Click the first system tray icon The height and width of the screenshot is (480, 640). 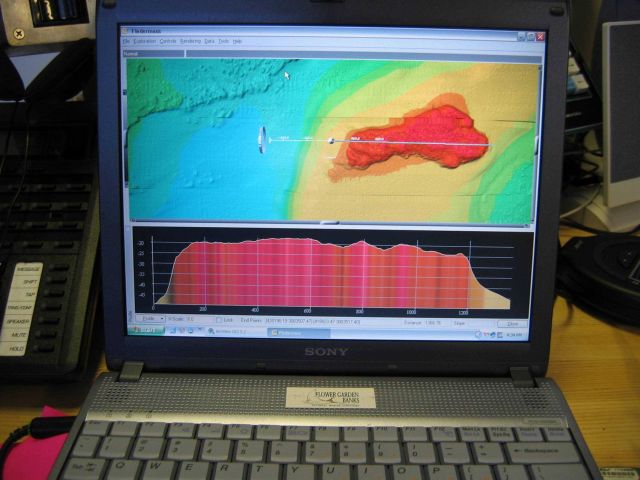[x=478, y=334]
